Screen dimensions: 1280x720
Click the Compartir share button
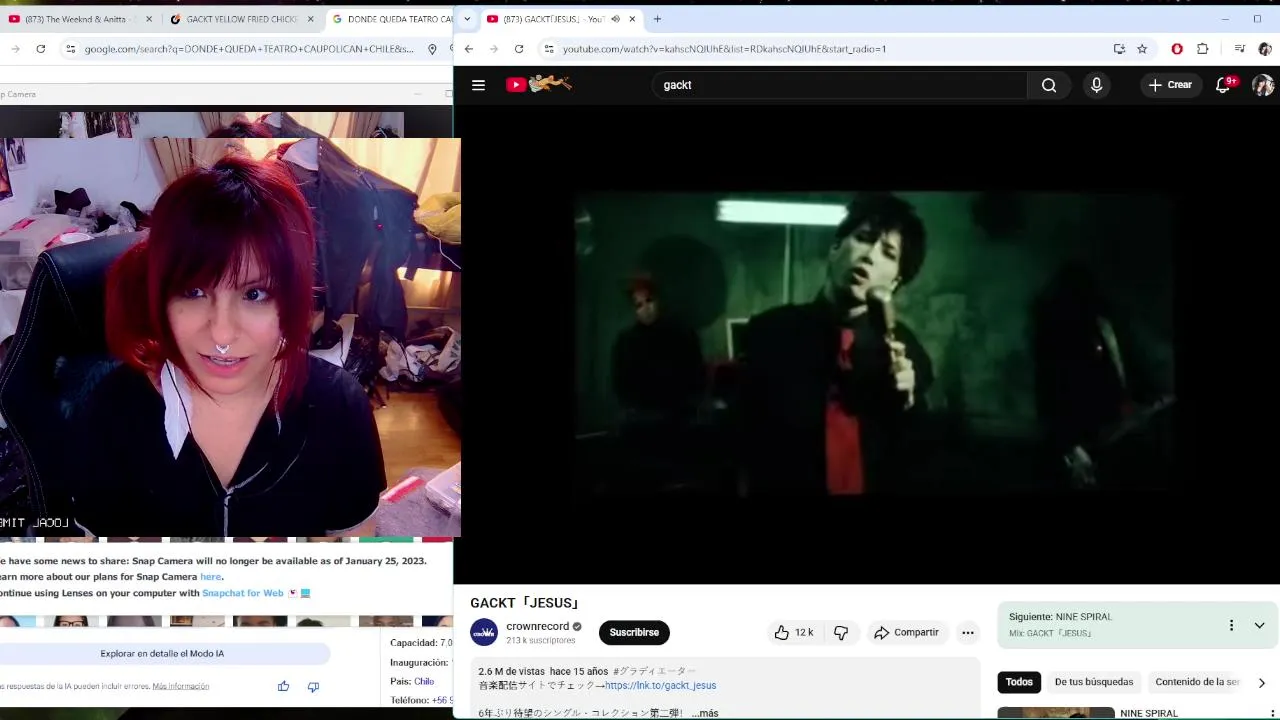click(906, 632)
